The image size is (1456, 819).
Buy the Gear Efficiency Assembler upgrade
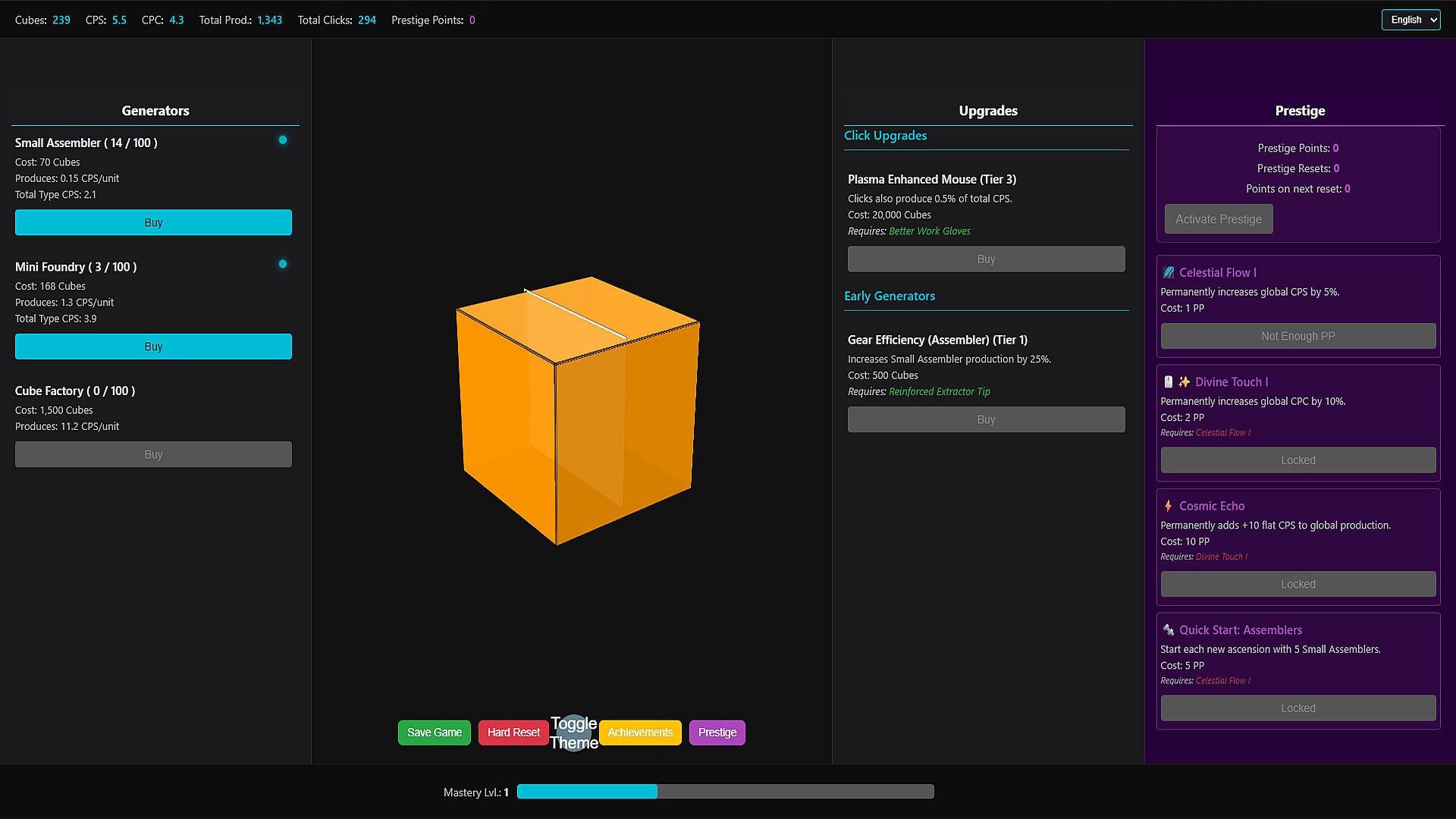click(x=986, y=419)
